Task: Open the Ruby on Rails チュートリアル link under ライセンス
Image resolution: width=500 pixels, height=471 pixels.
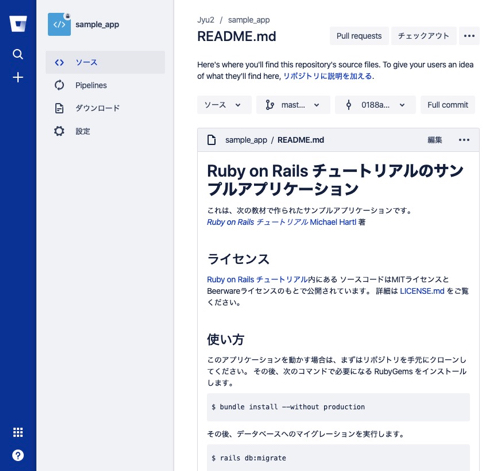Action: click(x=257, y=279)
